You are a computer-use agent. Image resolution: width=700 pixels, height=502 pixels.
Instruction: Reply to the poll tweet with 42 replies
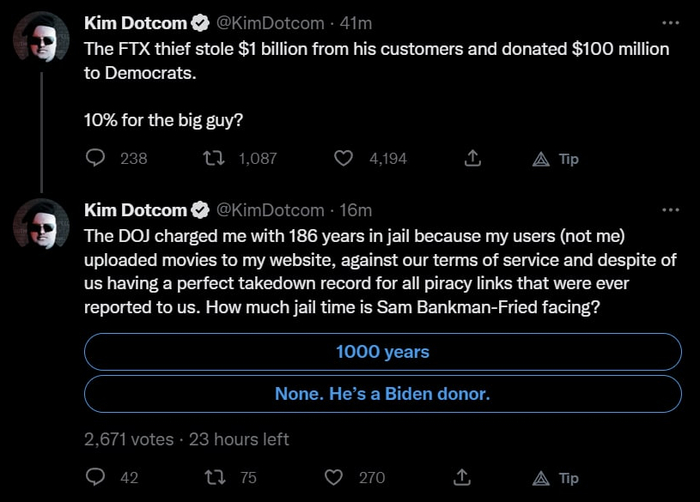coord(97,477)
